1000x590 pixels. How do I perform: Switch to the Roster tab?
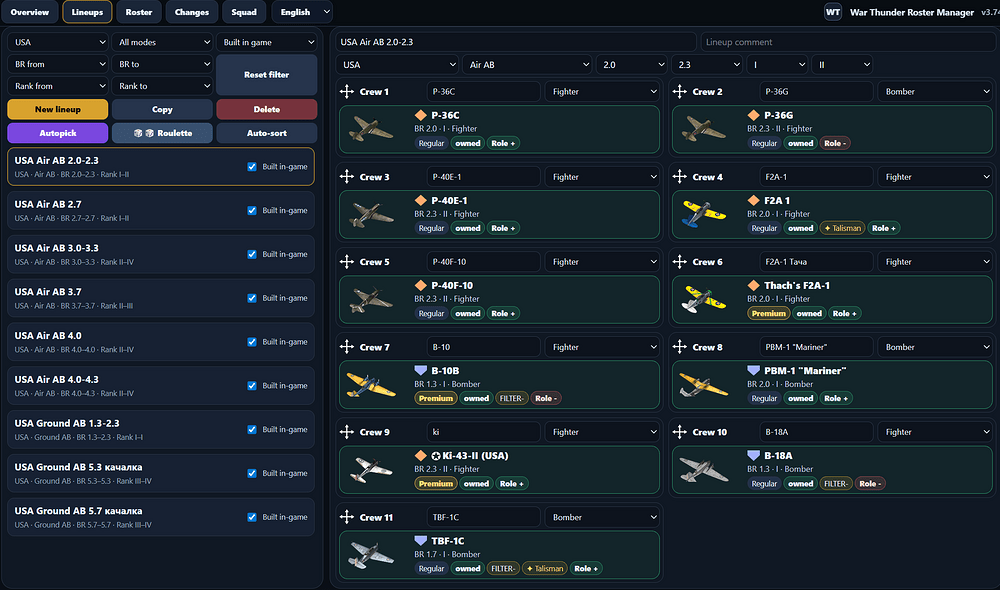[139, 12]
